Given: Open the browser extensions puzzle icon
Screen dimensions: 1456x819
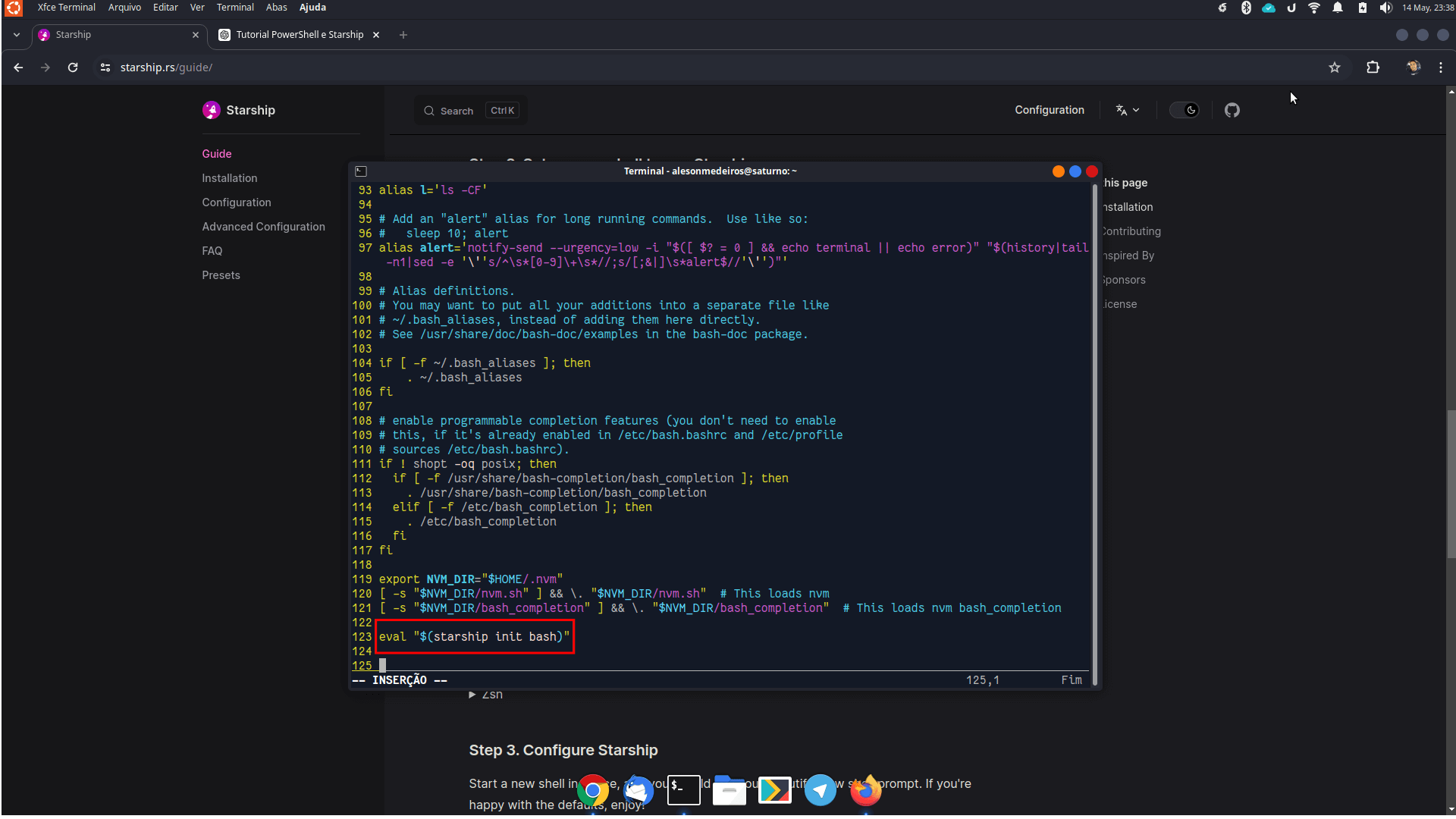Looking at the screenshot, I should click(1373, 67).
